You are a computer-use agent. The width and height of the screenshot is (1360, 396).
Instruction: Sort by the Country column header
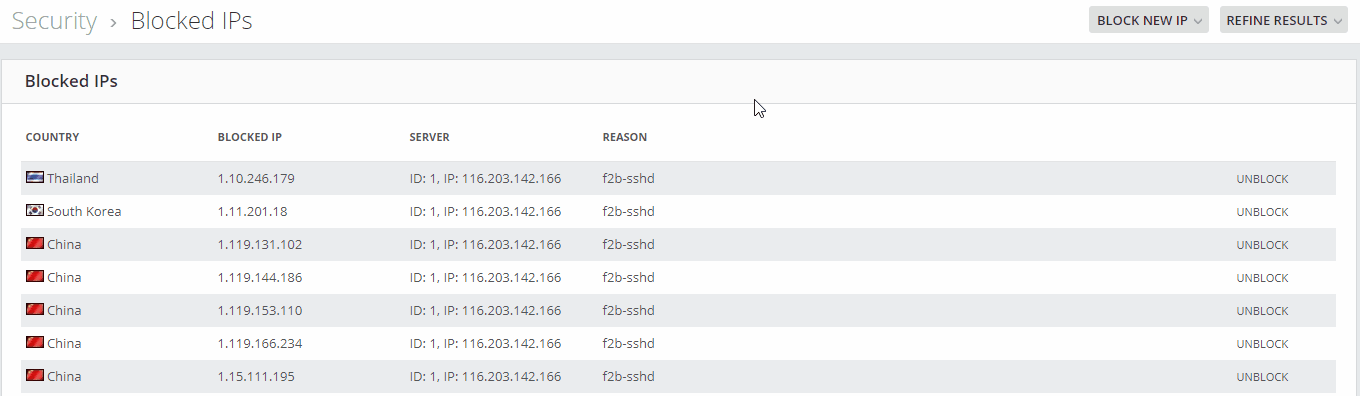pyautogui.click(x=52, y=137)
